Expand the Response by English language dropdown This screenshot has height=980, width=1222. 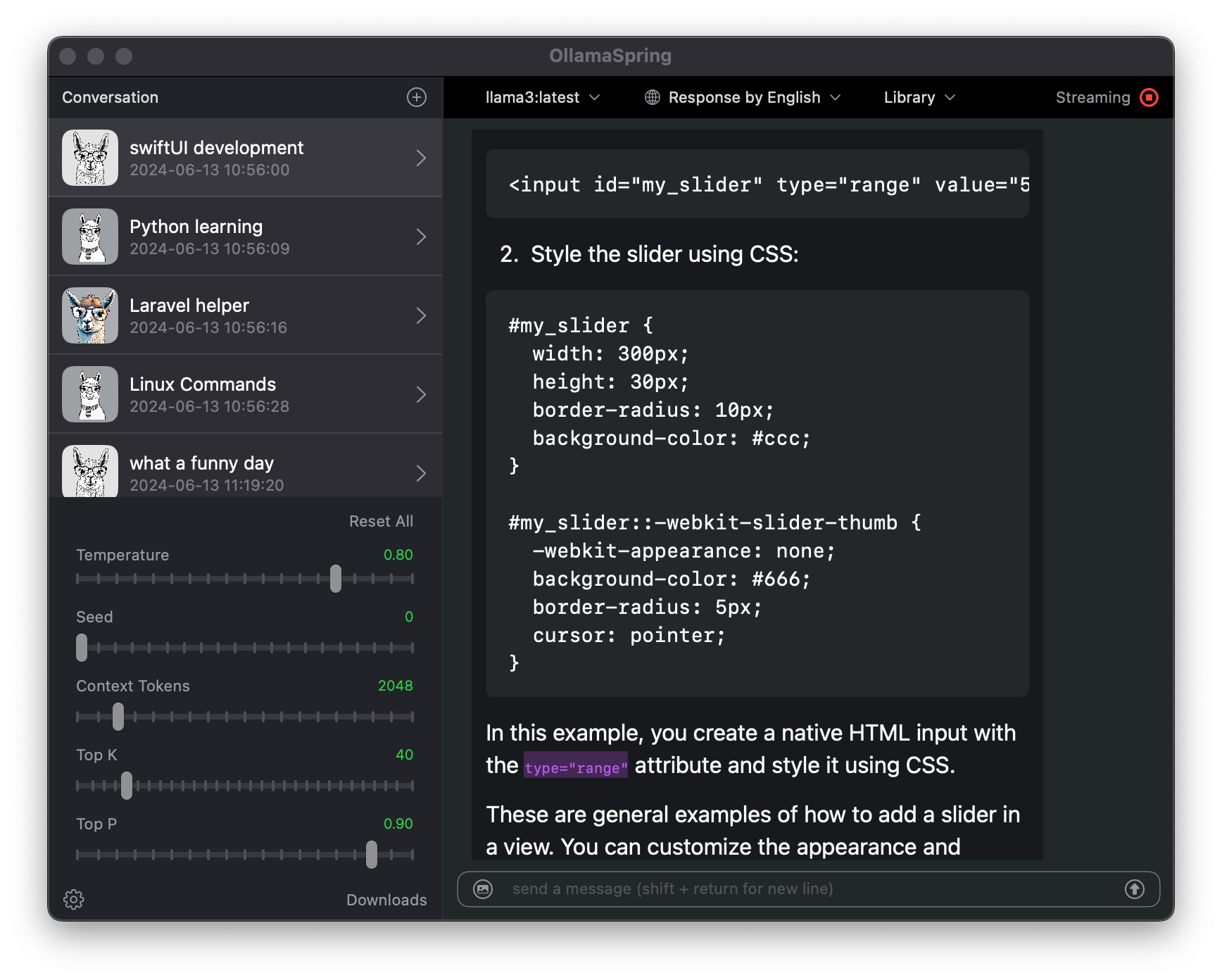753,97
